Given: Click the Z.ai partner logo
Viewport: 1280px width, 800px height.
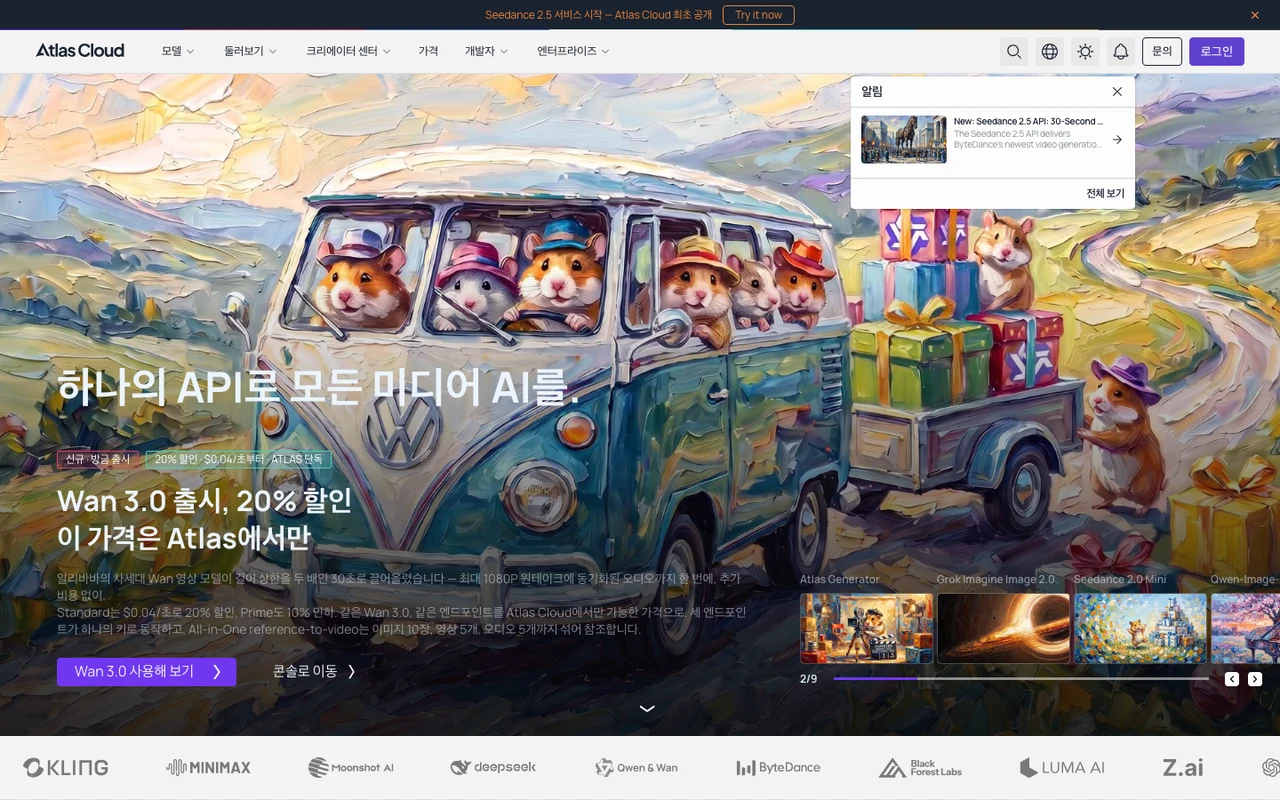Looking at the screenshot, I should [x=1183, y=767].
